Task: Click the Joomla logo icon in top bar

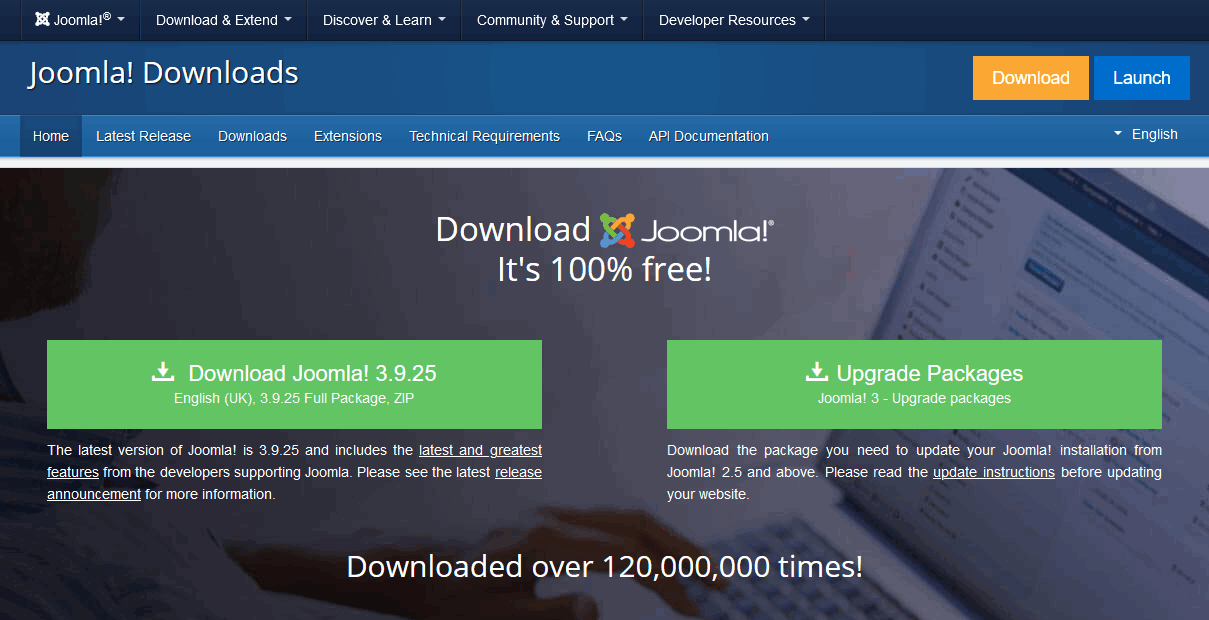Action: click(x=42, y=20)
